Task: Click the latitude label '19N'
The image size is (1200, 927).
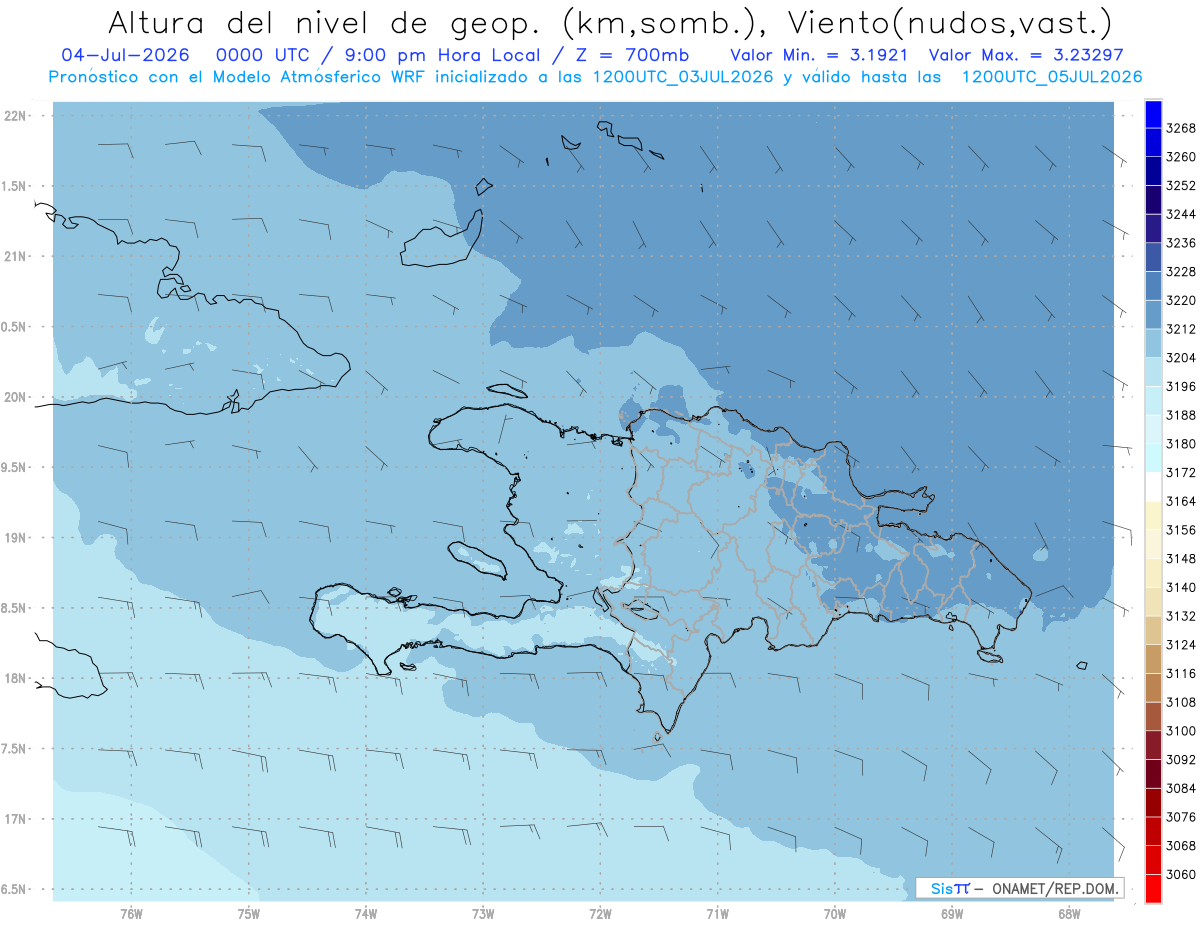Action: click(x=15, y=538)
